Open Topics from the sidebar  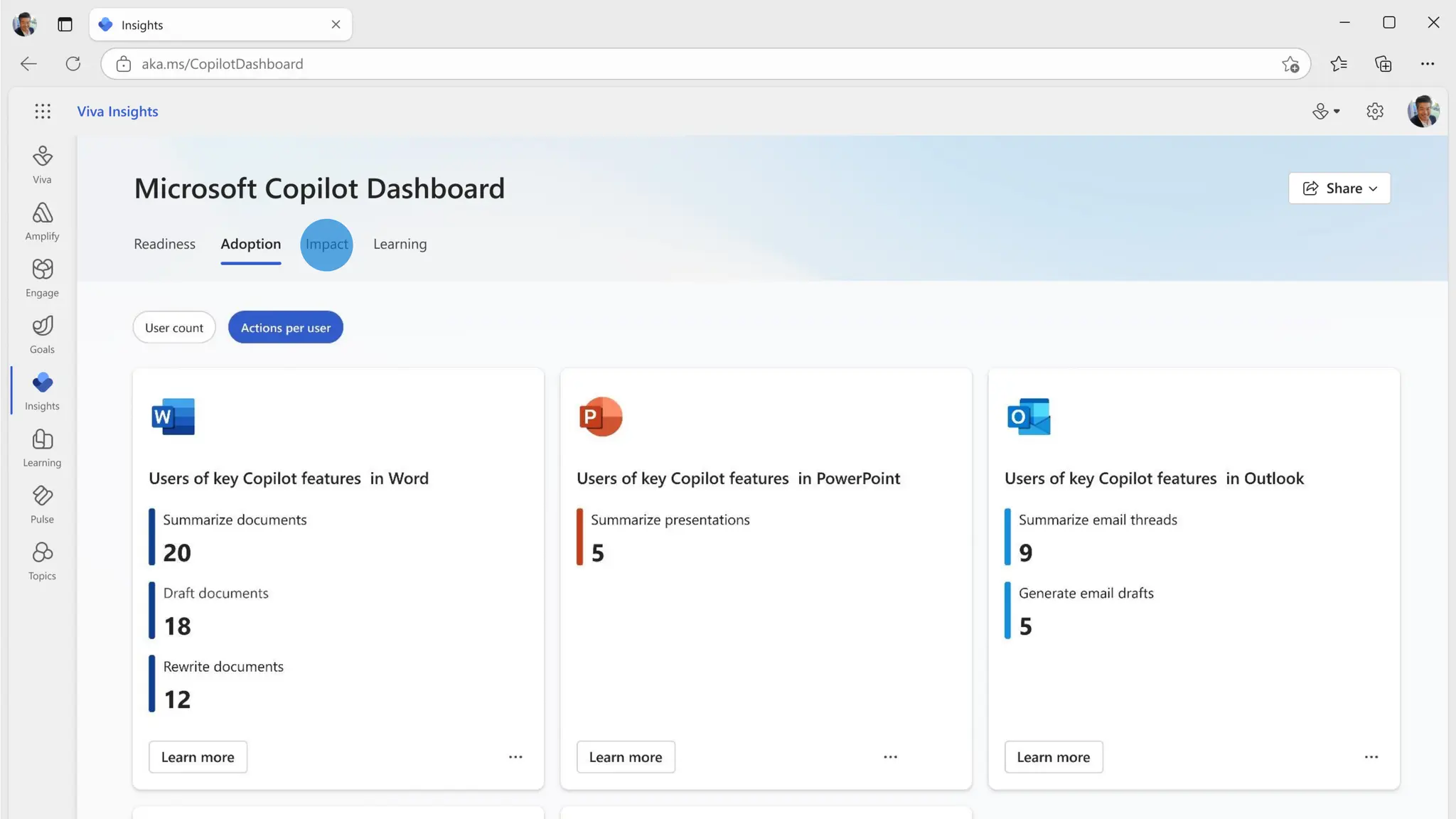tap(42, 561)
